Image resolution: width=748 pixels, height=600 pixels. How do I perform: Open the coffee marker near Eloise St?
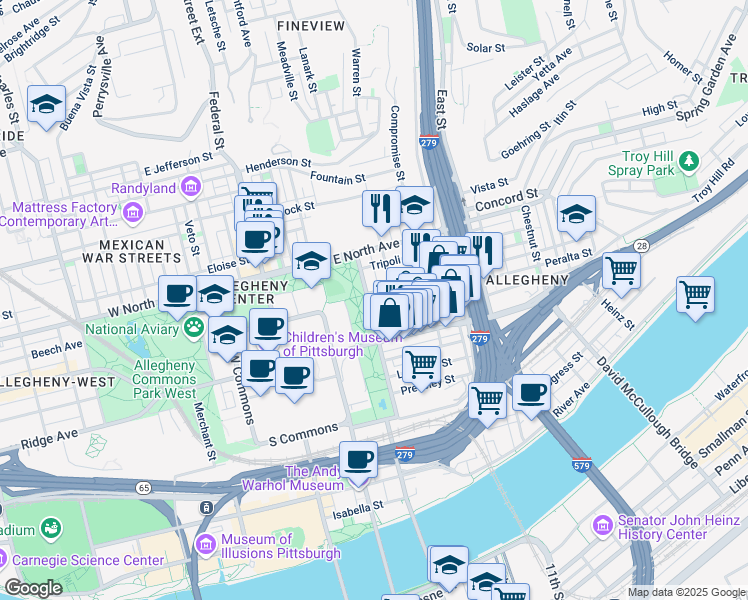(x=255, y=241)
